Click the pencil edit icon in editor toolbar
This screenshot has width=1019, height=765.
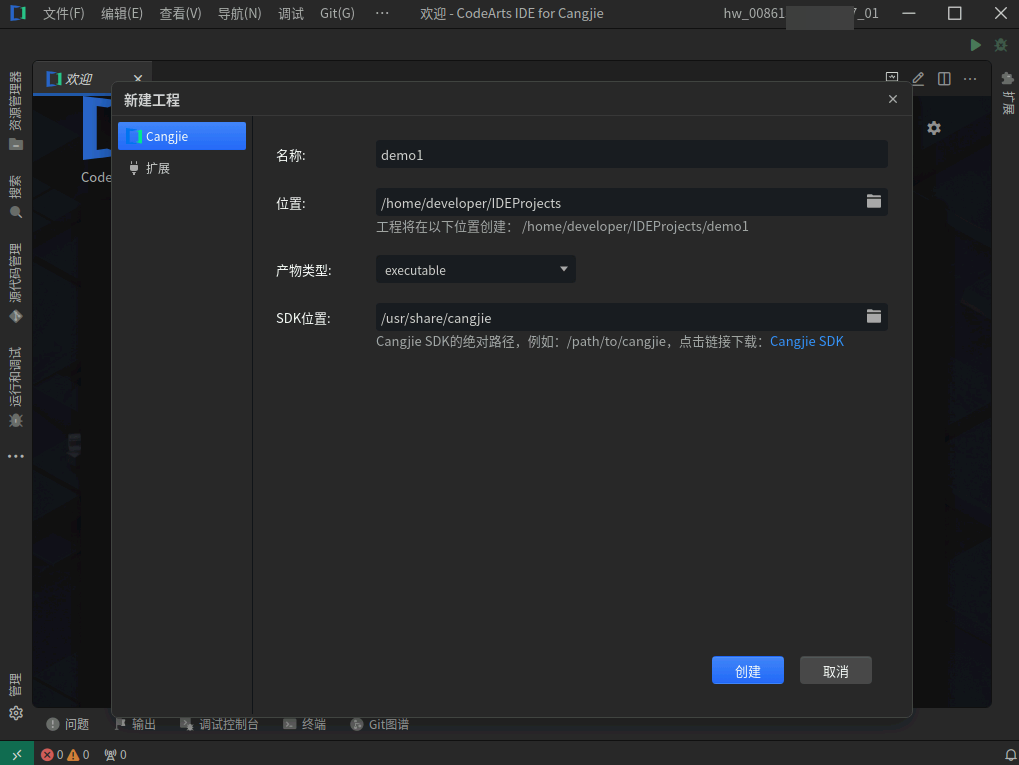(x=918, y=79)
